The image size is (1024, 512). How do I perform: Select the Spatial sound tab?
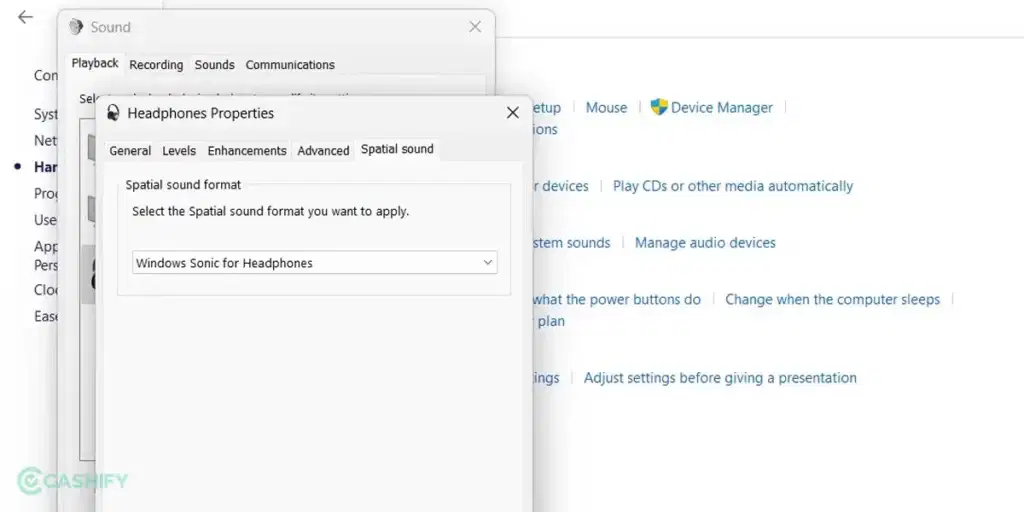397,149
